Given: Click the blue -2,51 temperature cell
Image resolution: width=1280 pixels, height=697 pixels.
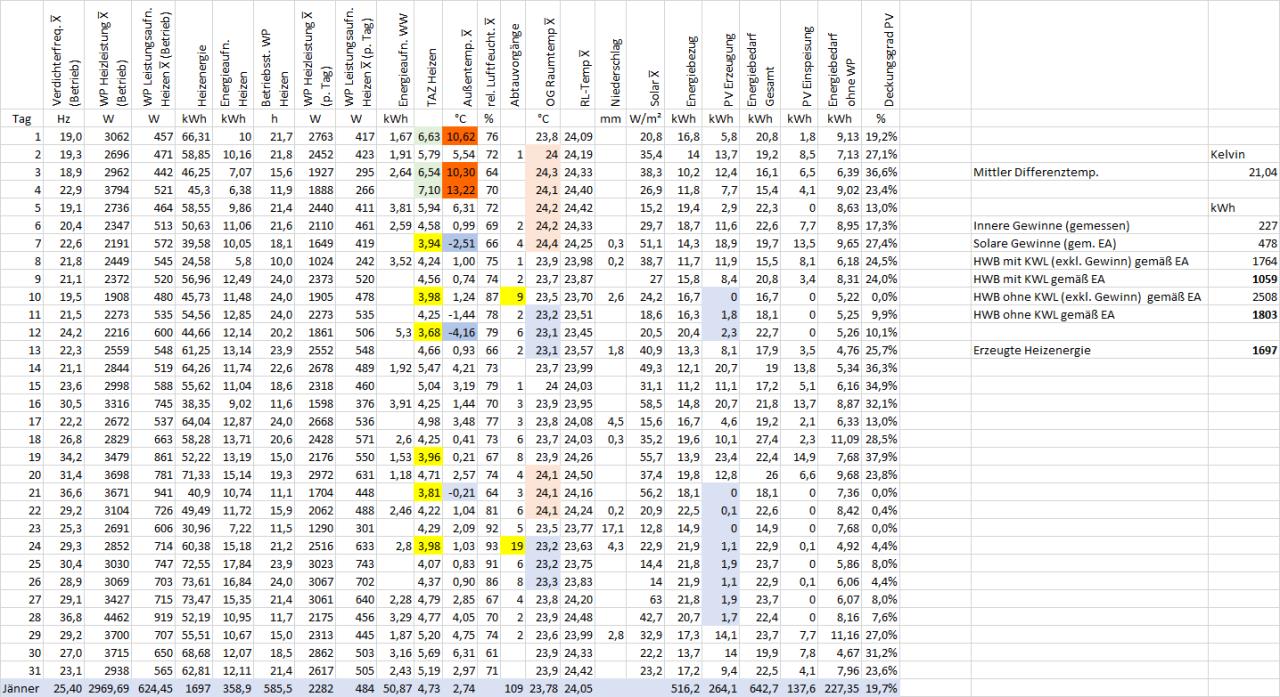Looking at the screenshot, I should tap(459, 244).
